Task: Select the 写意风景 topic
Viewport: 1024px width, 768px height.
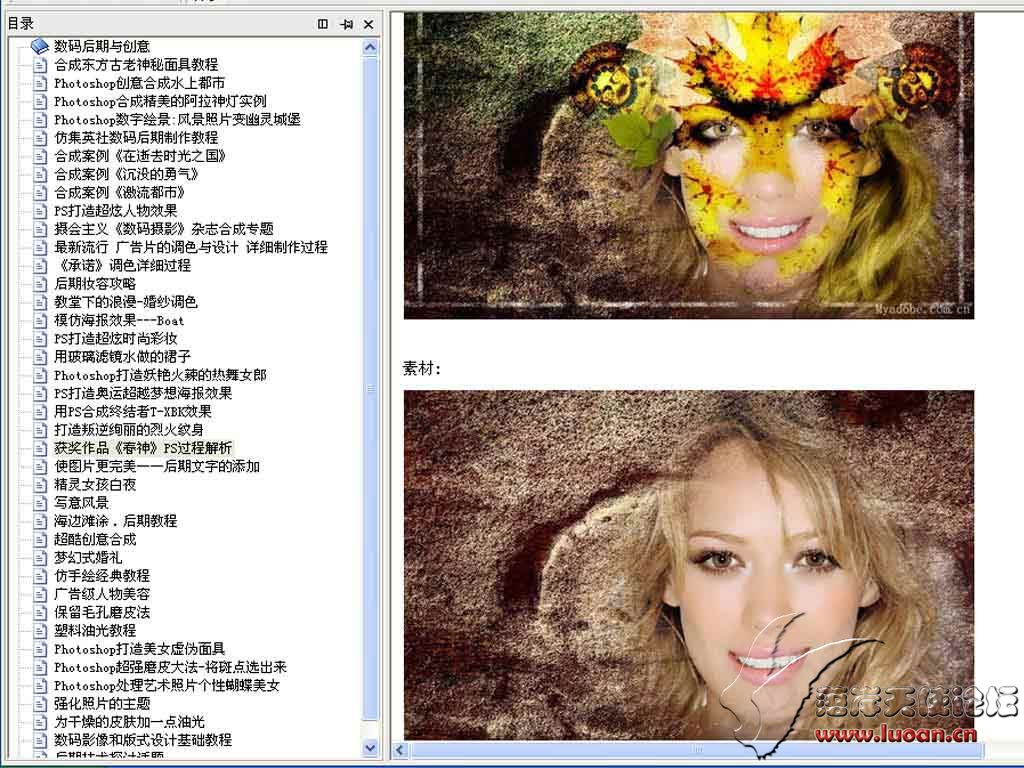Action: [x=82, y=503]
